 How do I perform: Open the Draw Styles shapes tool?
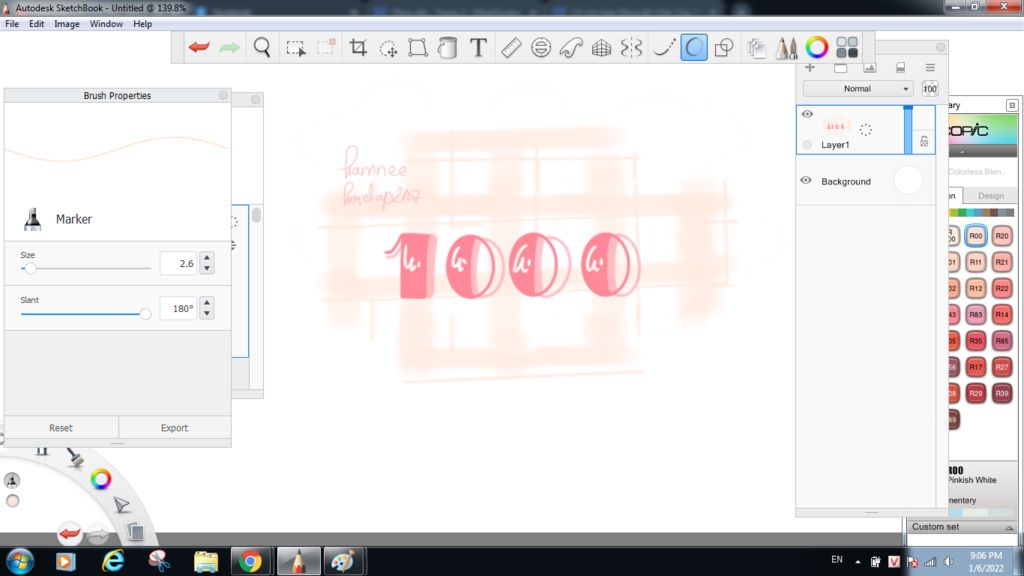pos(724,48)
